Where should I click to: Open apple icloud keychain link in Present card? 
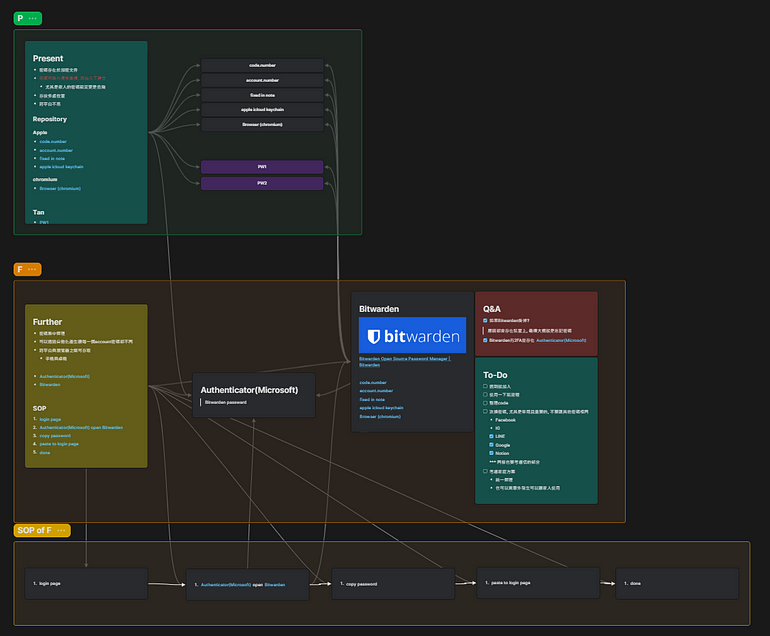[61, 167]
